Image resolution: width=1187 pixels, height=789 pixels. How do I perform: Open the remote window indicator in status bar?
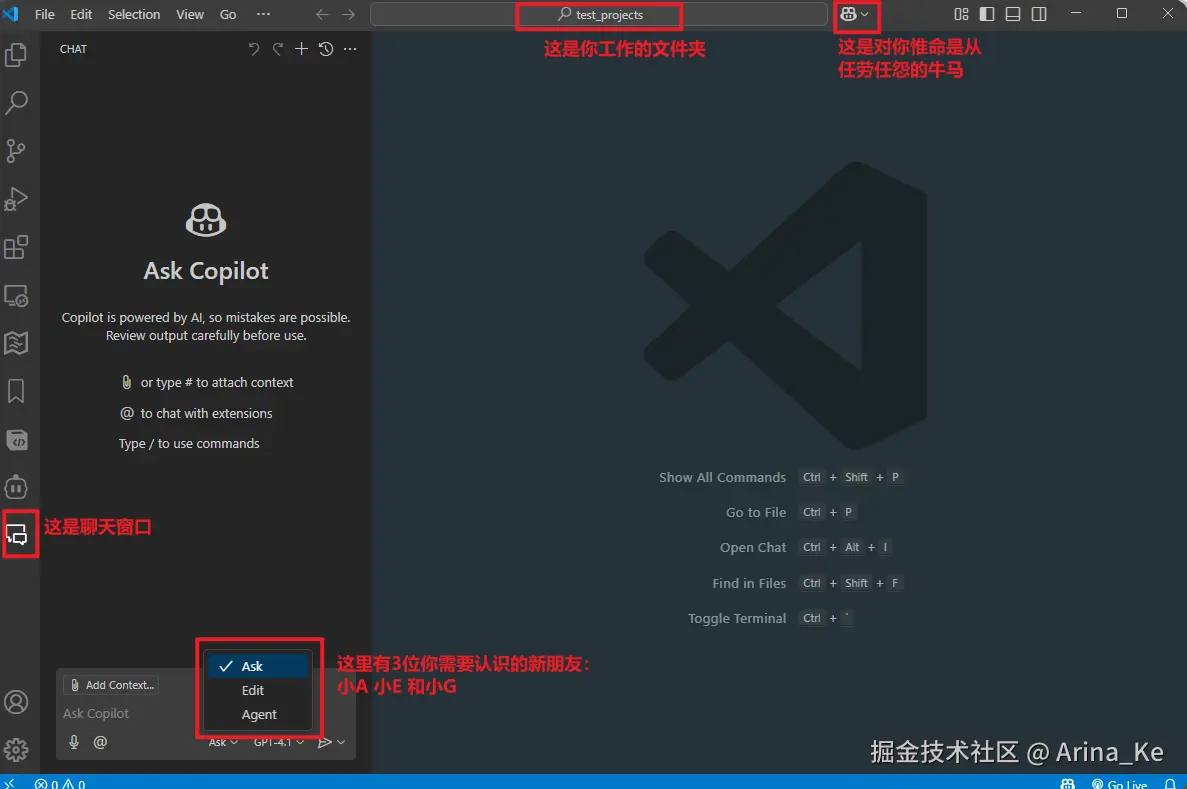[9, 783]
